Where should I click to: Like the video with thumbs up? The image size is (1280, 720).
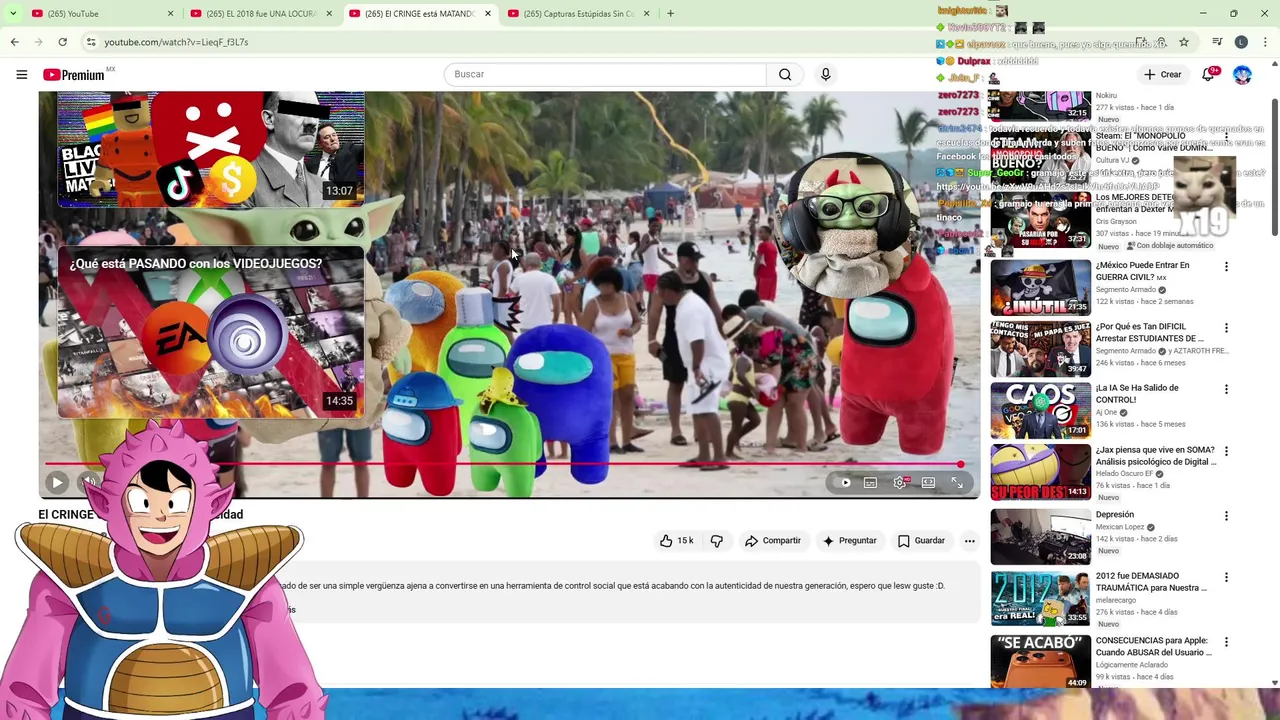click(x=666, y=540)
